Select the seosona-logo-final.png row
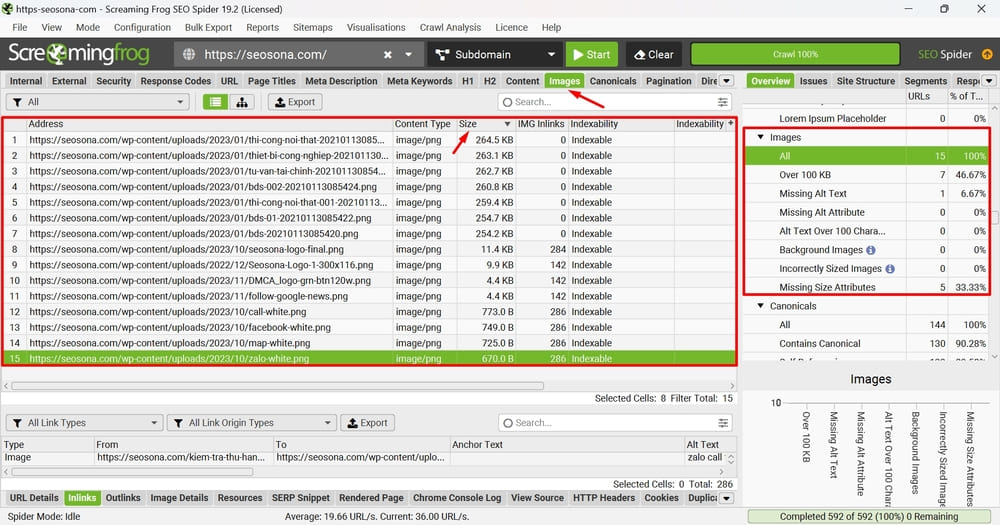 [x=370, y=249]
